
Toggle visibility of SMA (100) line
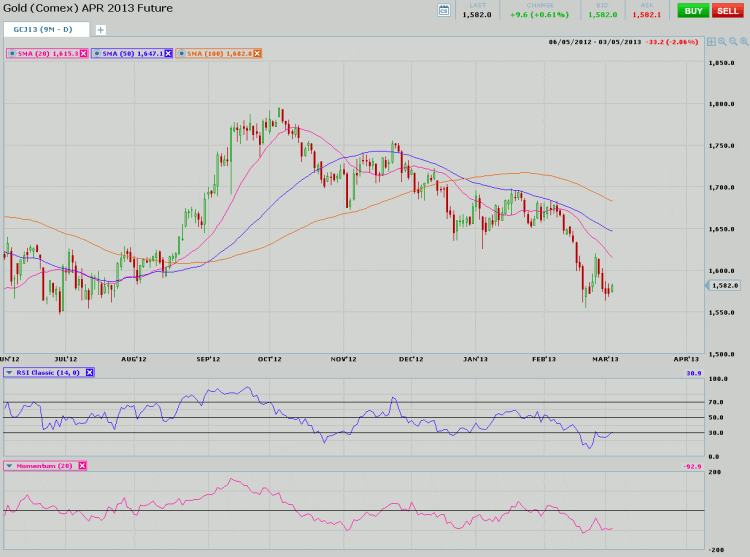coord(182,53)
